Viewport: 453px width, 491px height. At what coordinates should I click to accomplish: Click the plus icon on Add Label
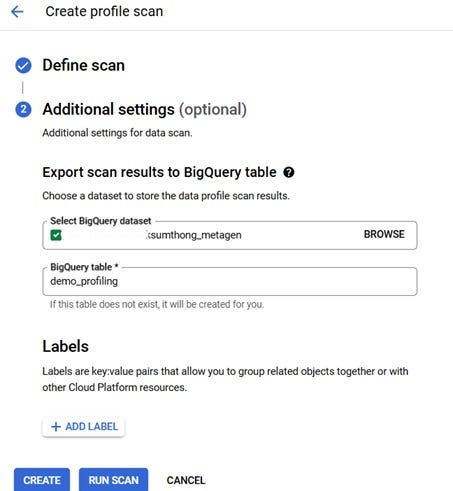pos(56,427)
